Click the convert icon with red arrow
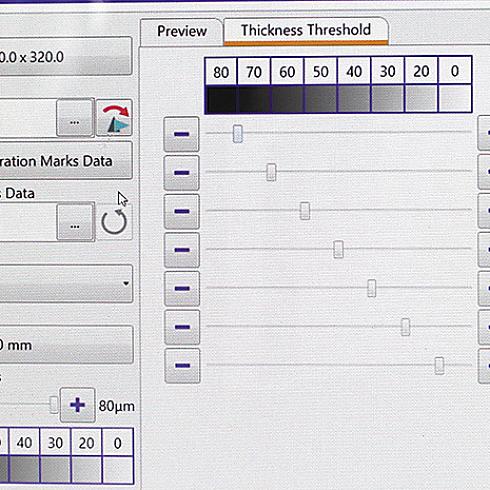Screen dimensions: 490x490 click(x=114, y=118)
